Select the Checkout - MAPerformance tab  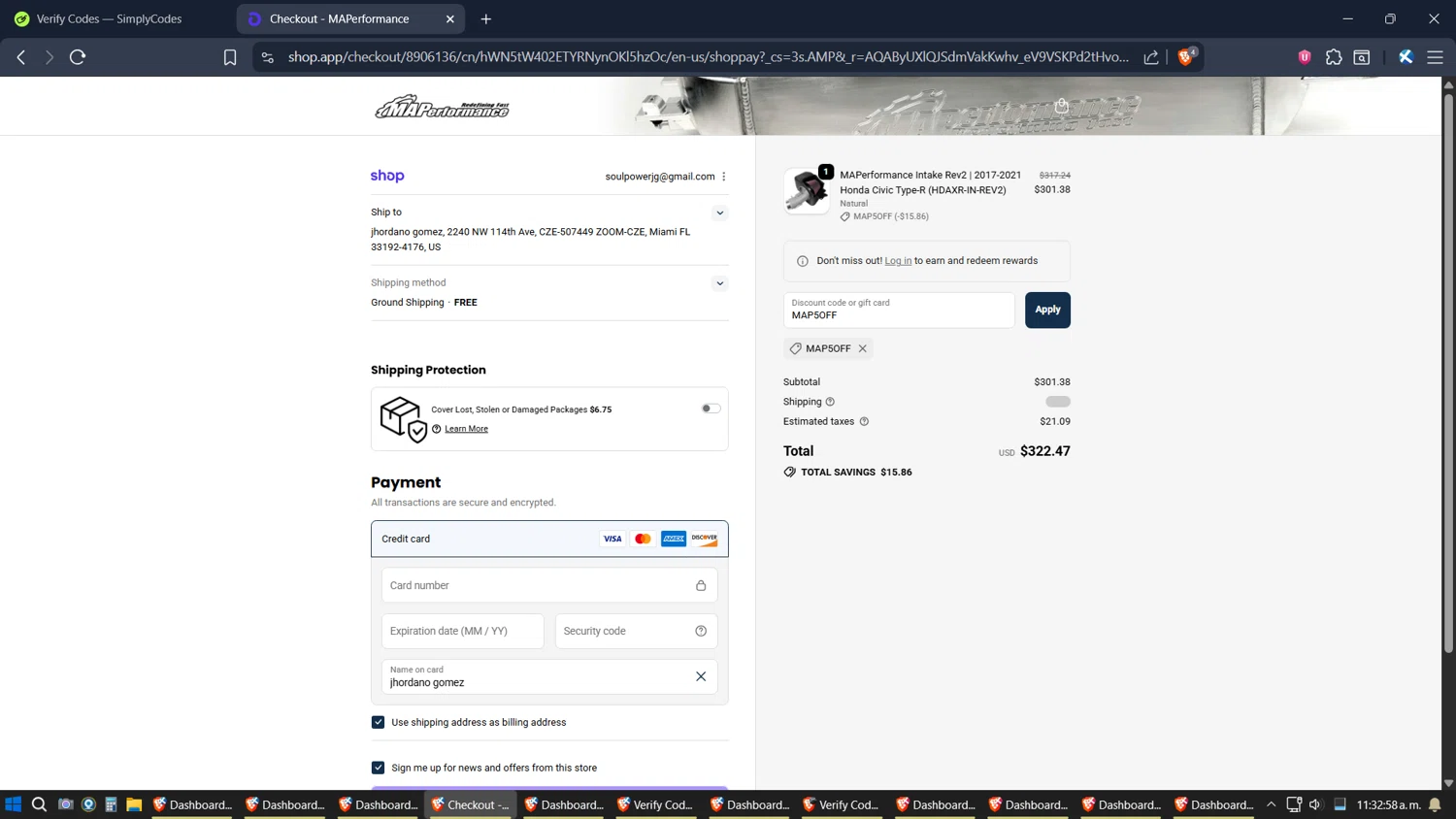pyautogui.click(x=340, y=18)
